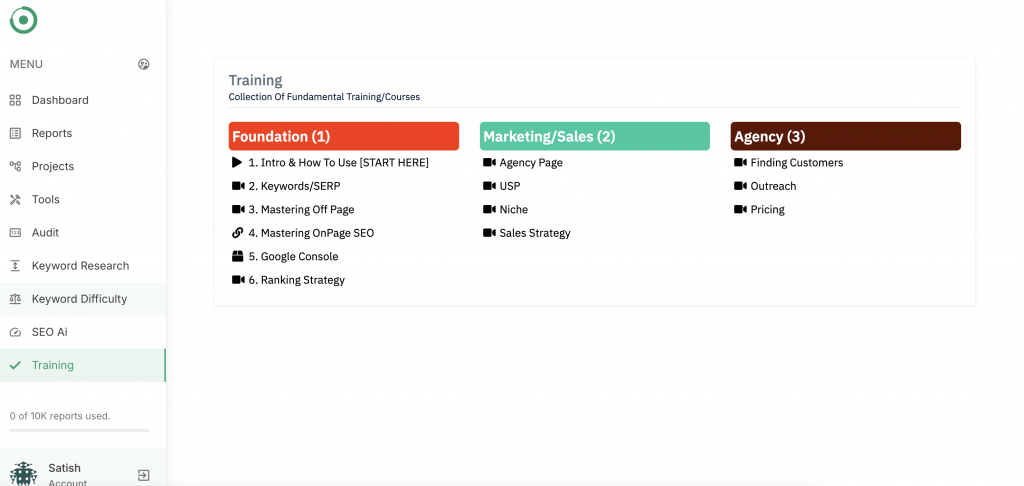Click the video icon beside Ranking Strategy
1024x486 pixels.
click(x=238, y=280)
